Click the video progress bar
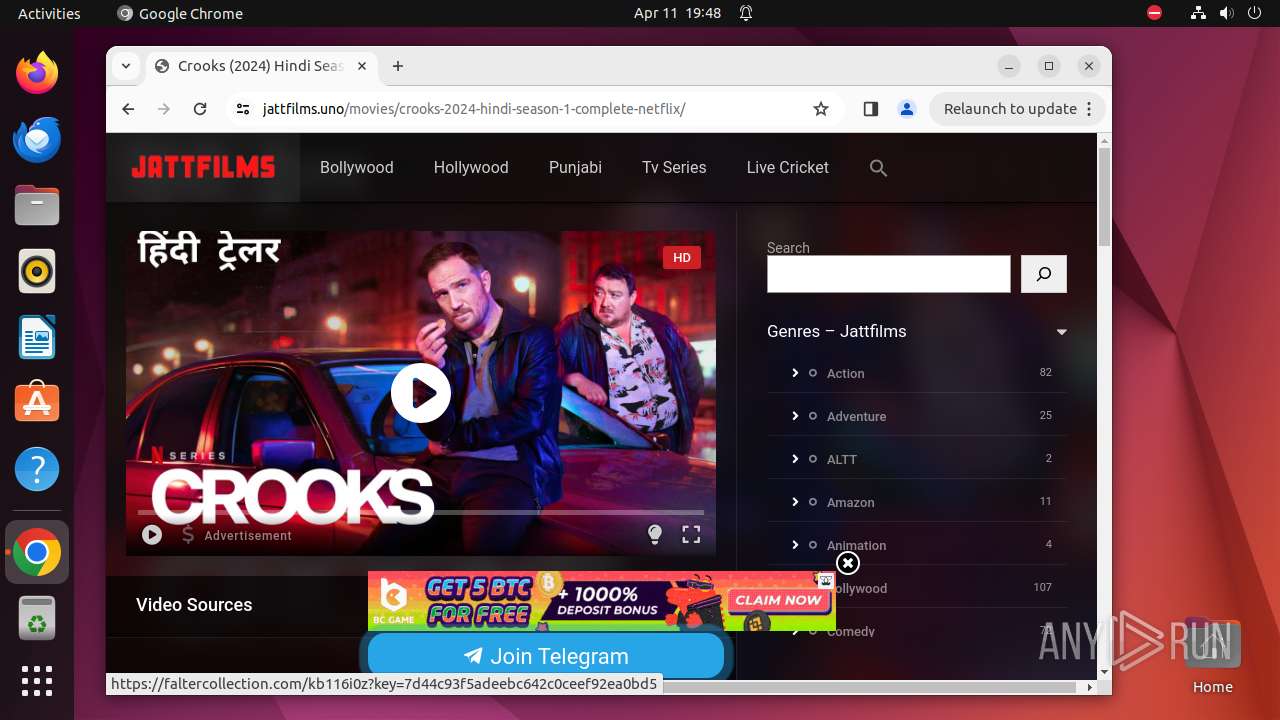The image size is (1280, 720). point(421,512)
